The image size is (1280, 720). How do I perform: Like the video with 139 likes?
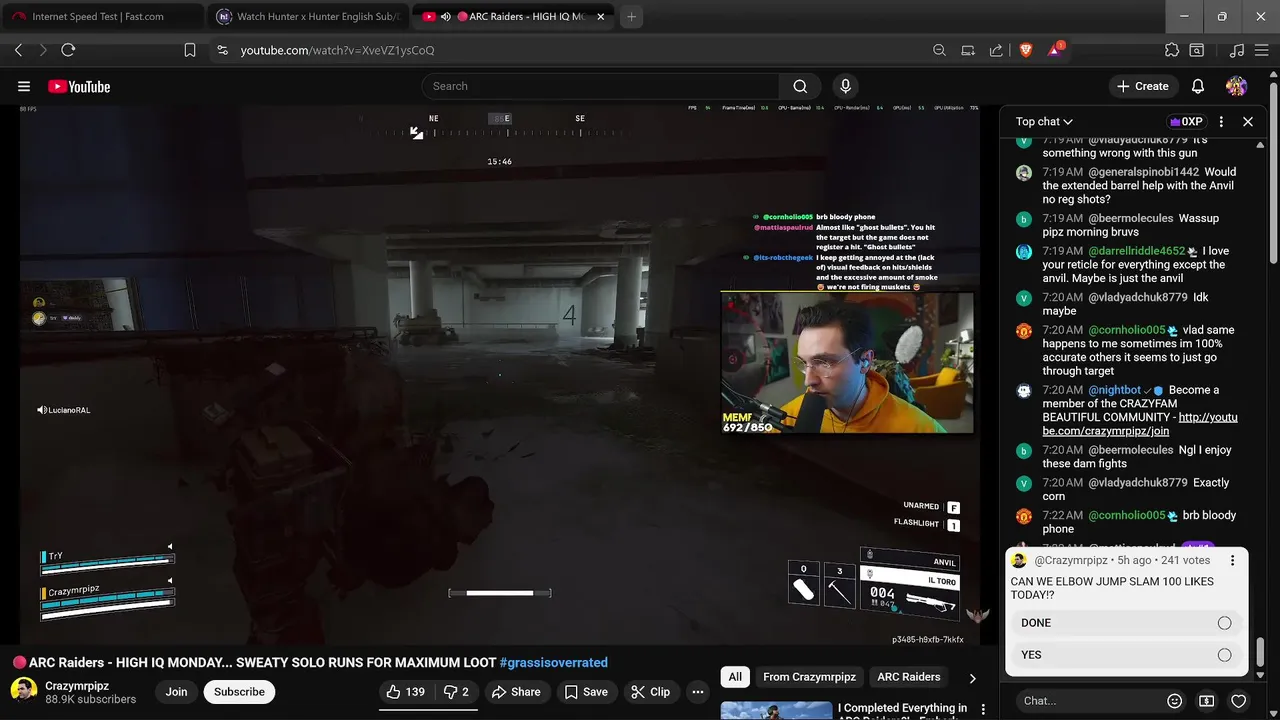click(x=405, y=692)
